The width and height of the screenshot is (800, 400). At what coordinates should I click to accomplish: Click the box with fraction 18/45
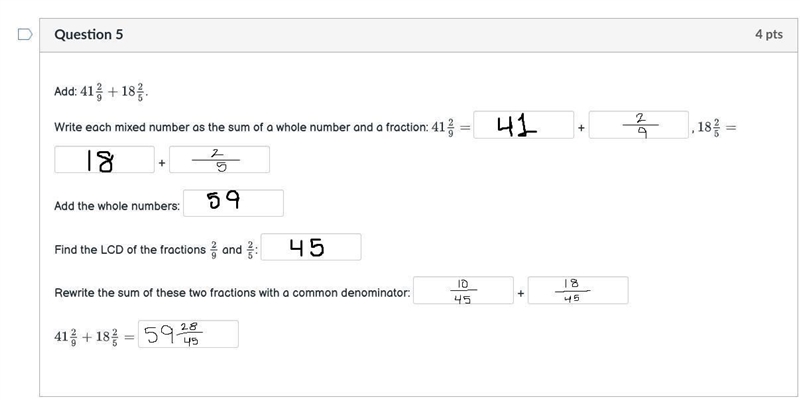click(x=578, y=290)
